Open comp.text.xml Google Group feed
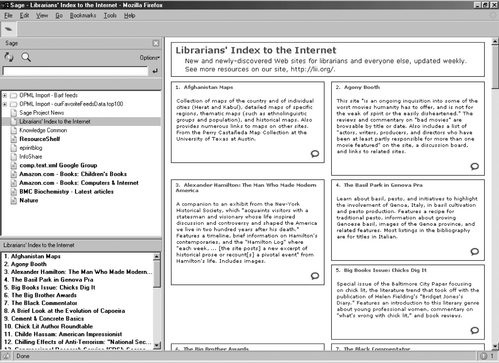 (58, 165)
